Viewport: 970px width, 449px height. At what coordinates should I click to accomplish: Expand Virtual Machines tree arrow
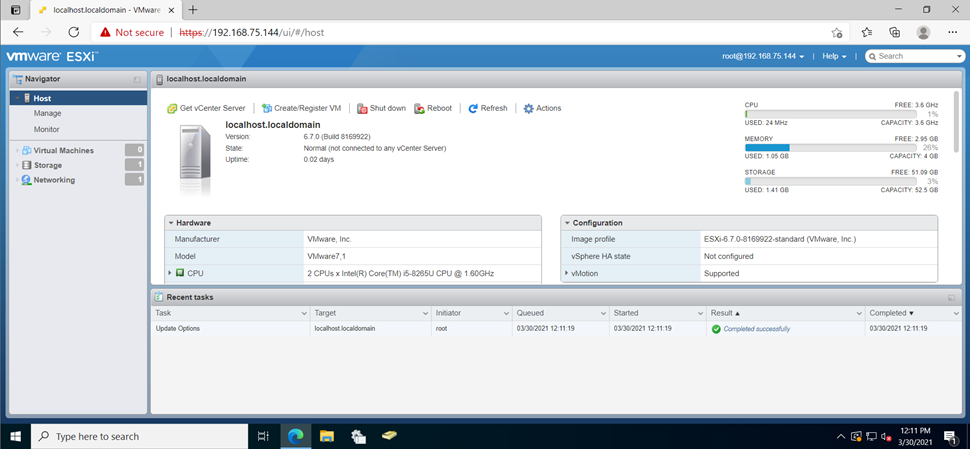point(17,150)
